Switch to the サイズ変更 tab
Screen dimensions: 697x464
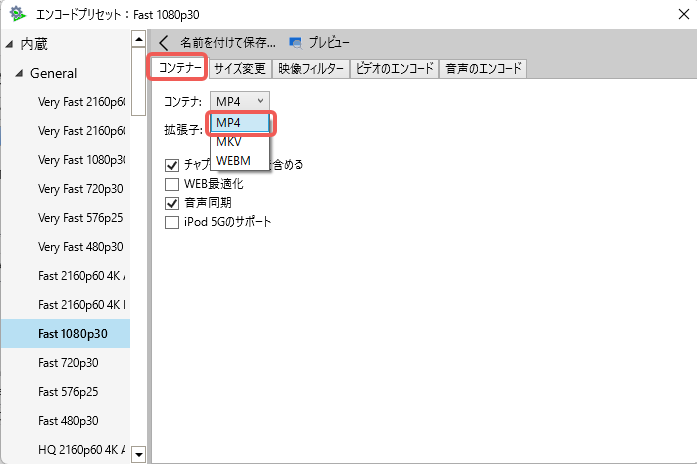coord(238,69)
